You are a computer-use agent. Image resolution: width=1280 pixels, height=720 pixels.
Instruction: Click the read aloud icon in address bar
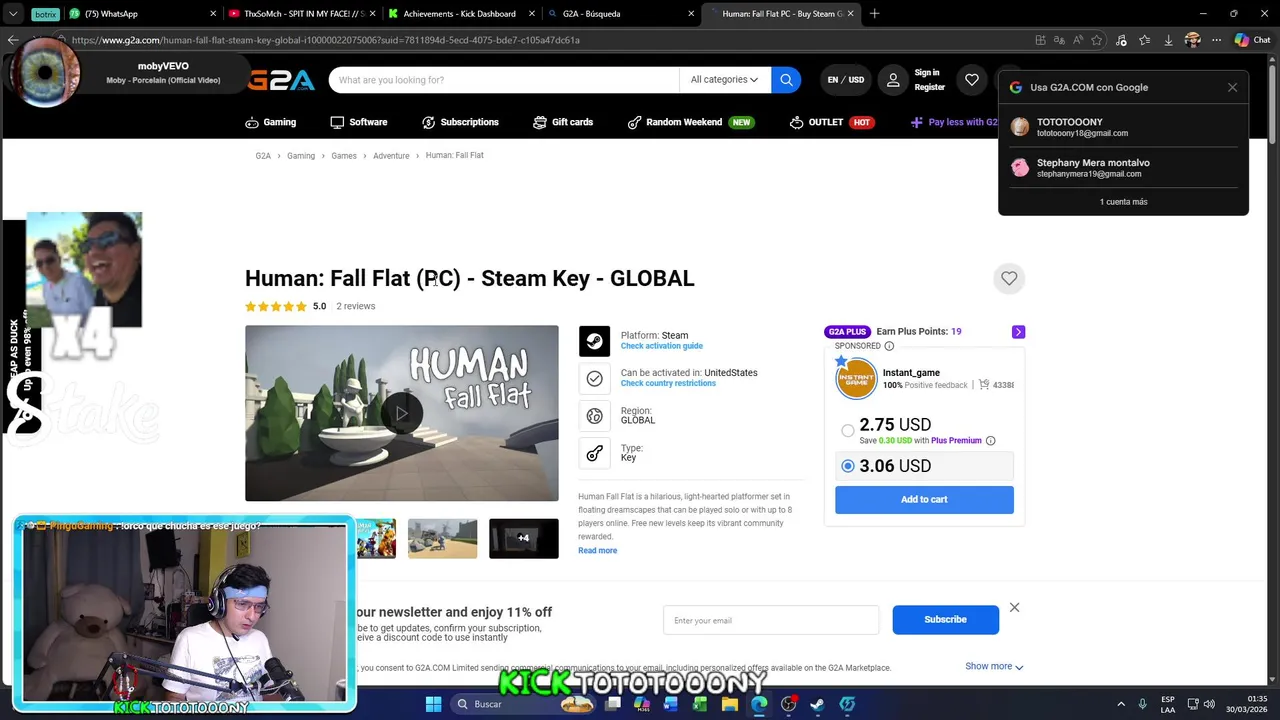coord(1078,40)
